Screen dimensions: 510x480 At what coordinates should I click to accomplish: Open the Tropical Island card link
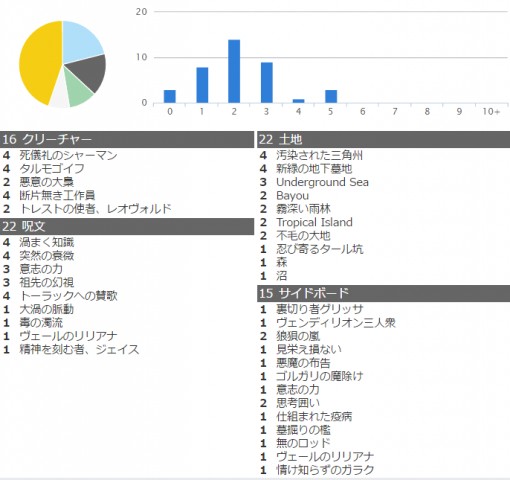(x=314, y=222)
